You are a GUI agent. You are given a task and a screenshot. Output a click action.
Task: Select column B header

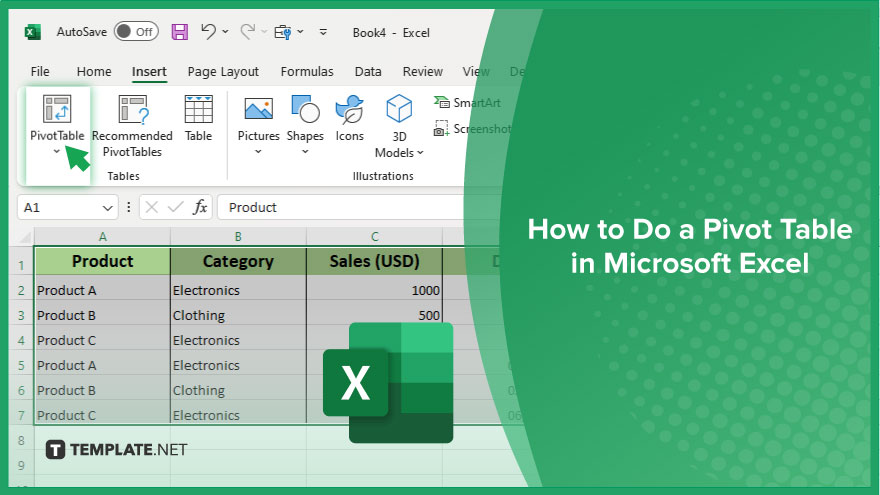click(239, 236)
